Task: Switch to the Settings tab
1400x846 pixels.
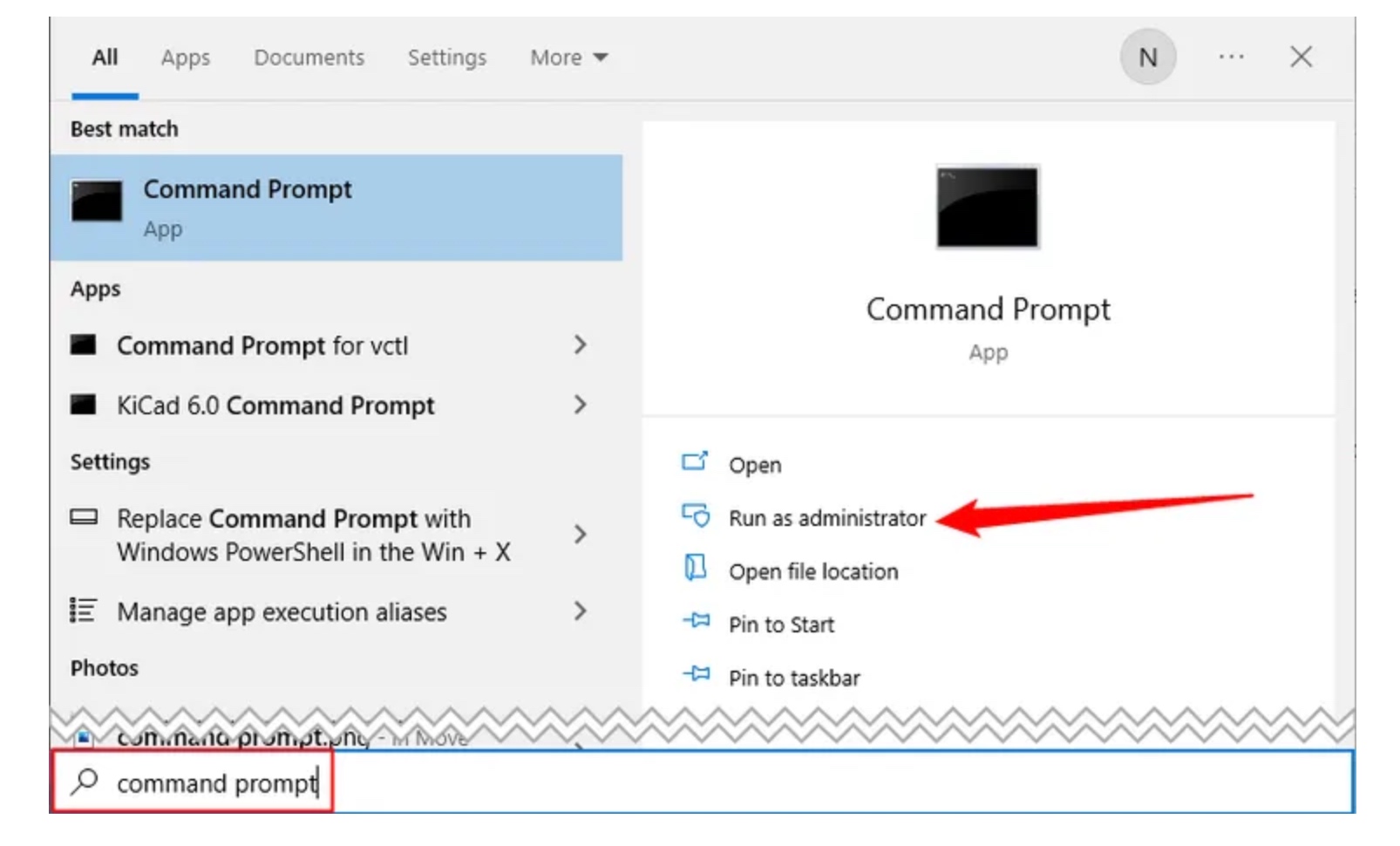Action: point(446,58)
